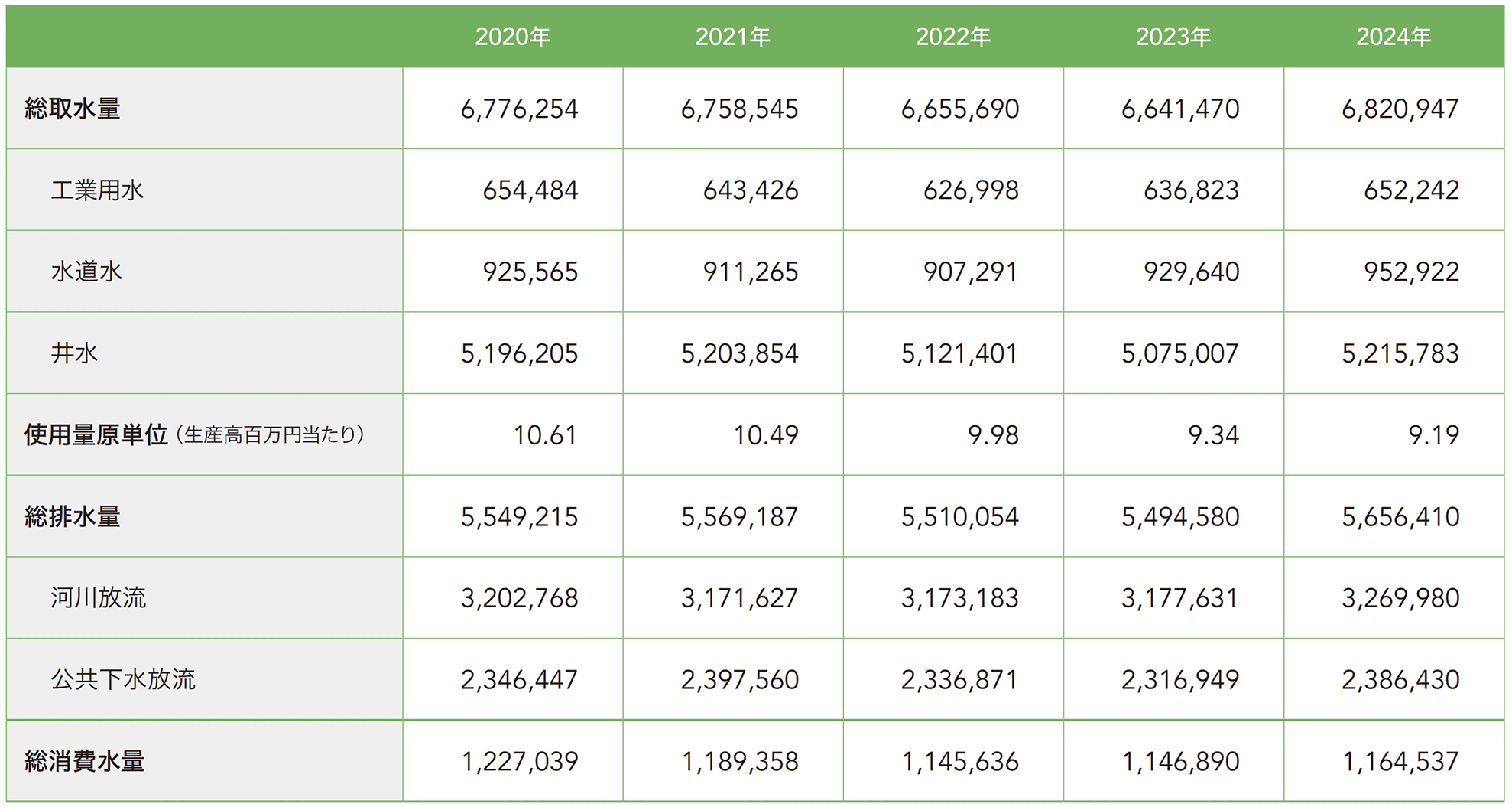Click the 5,075,007 well water cell
Screen dimensions: 1512x810
tap(1179, 353)
